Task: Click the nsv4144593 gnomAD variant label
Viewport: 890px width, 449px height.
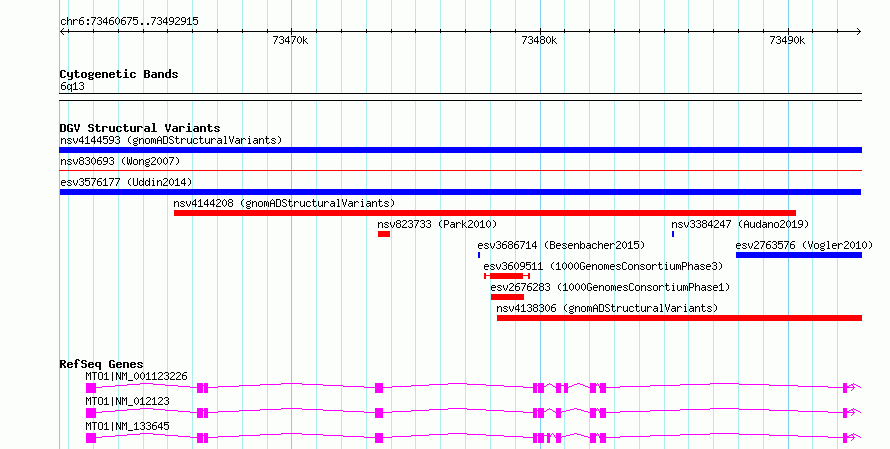Action: click(x=171, y=140)
